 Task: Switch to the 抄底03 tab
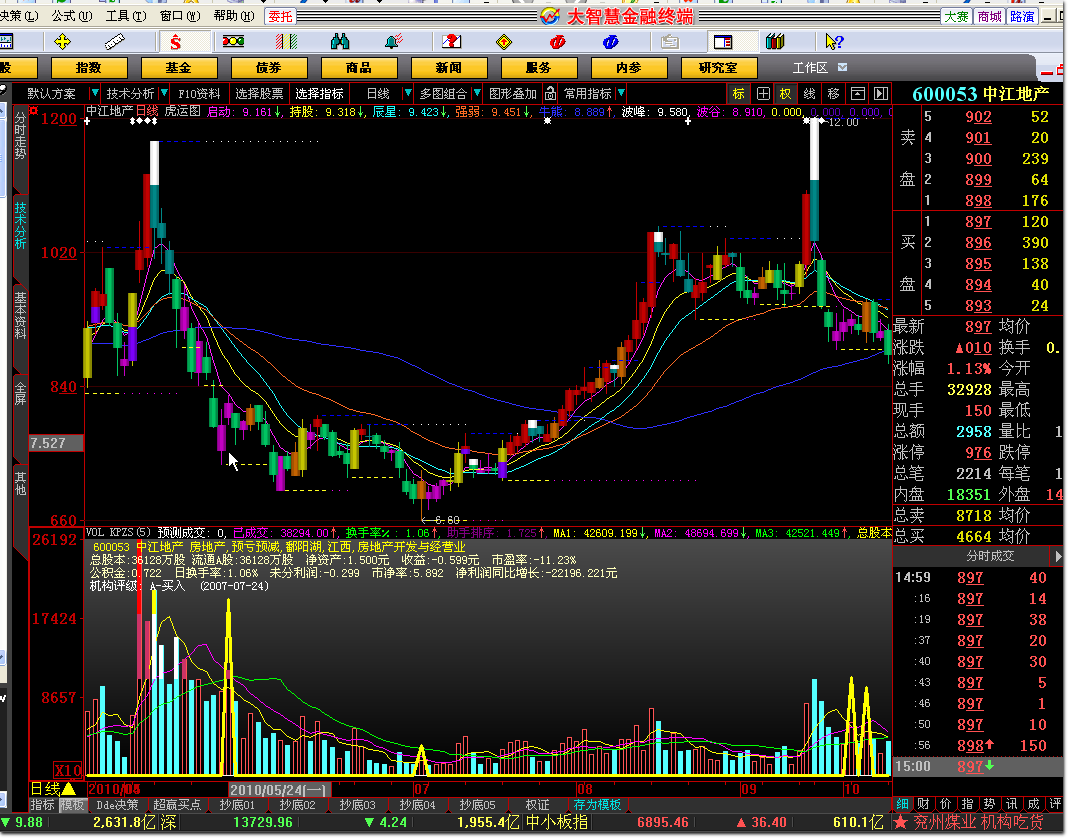point(357,805)
